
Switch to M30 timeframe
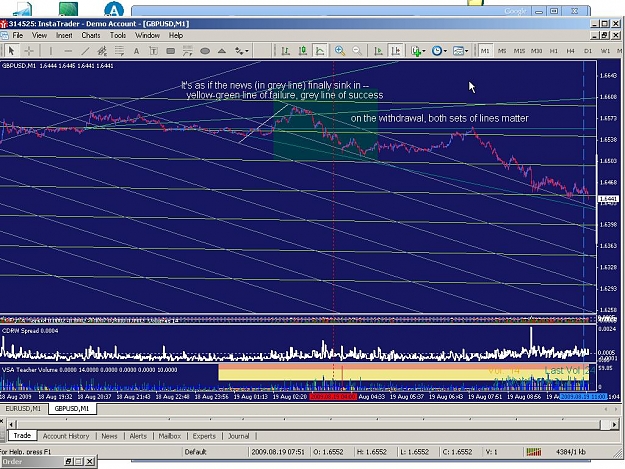tap(537, 51)
